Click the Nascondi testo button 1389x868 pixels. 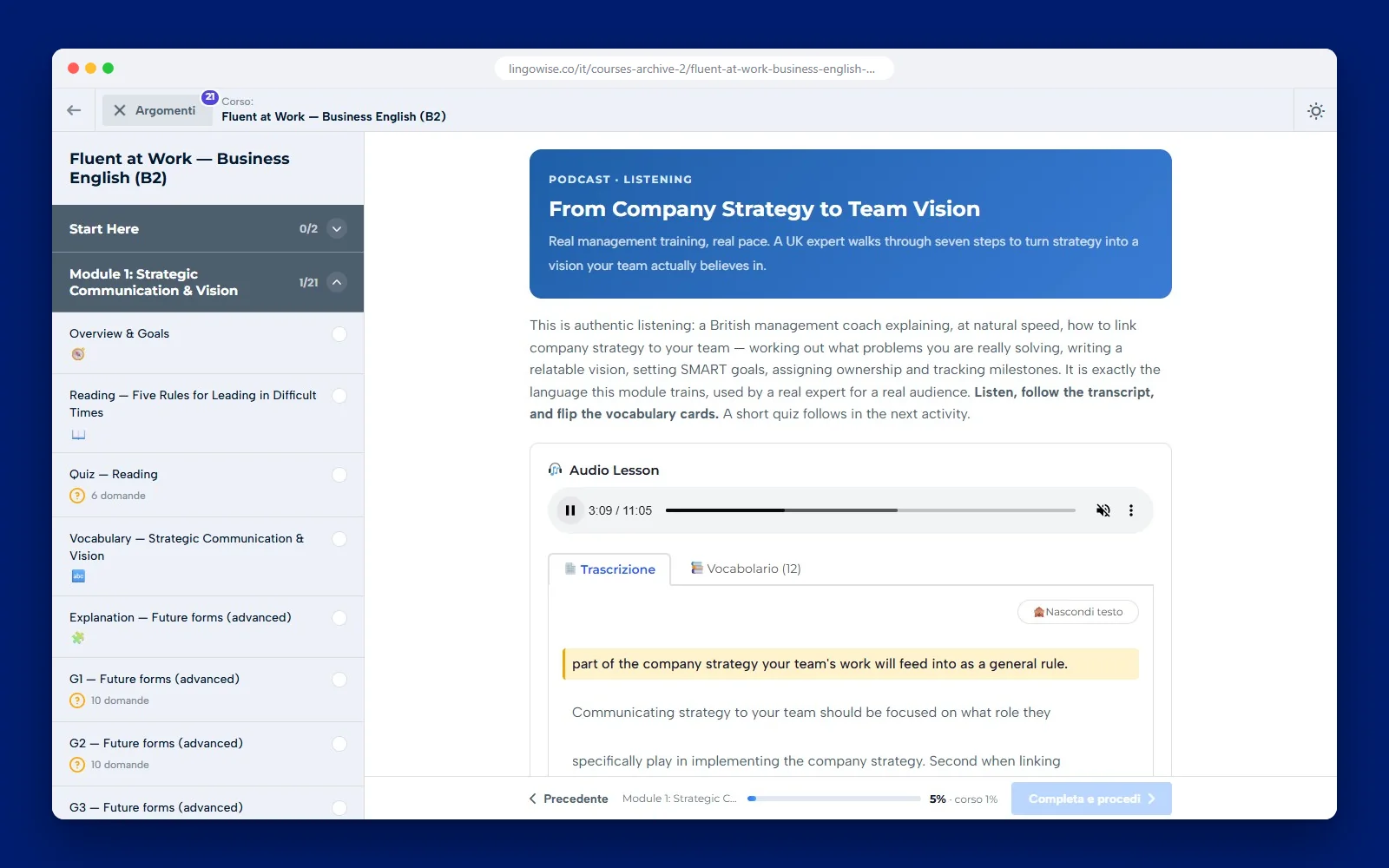pos(1078,612)
